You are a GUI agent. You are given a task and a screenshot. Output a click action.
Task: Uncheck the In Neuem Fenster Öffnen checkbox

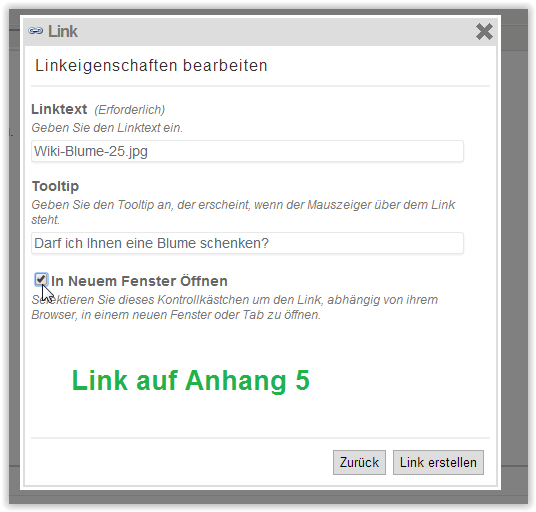pyautogui.click(x=41, y=279)
